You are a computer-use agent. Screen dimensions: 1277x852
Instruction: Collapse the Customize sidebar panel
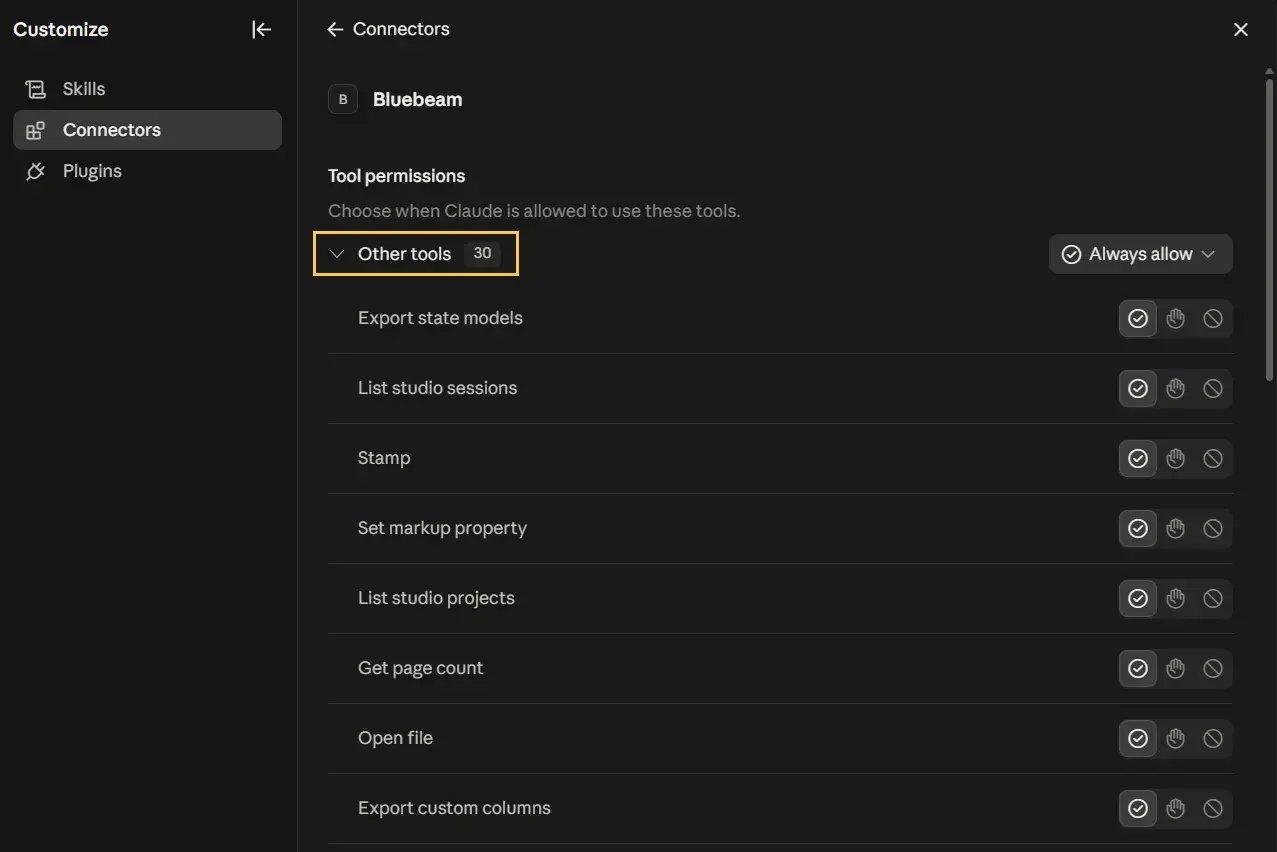pyautogui.click(x=261, y=30)
